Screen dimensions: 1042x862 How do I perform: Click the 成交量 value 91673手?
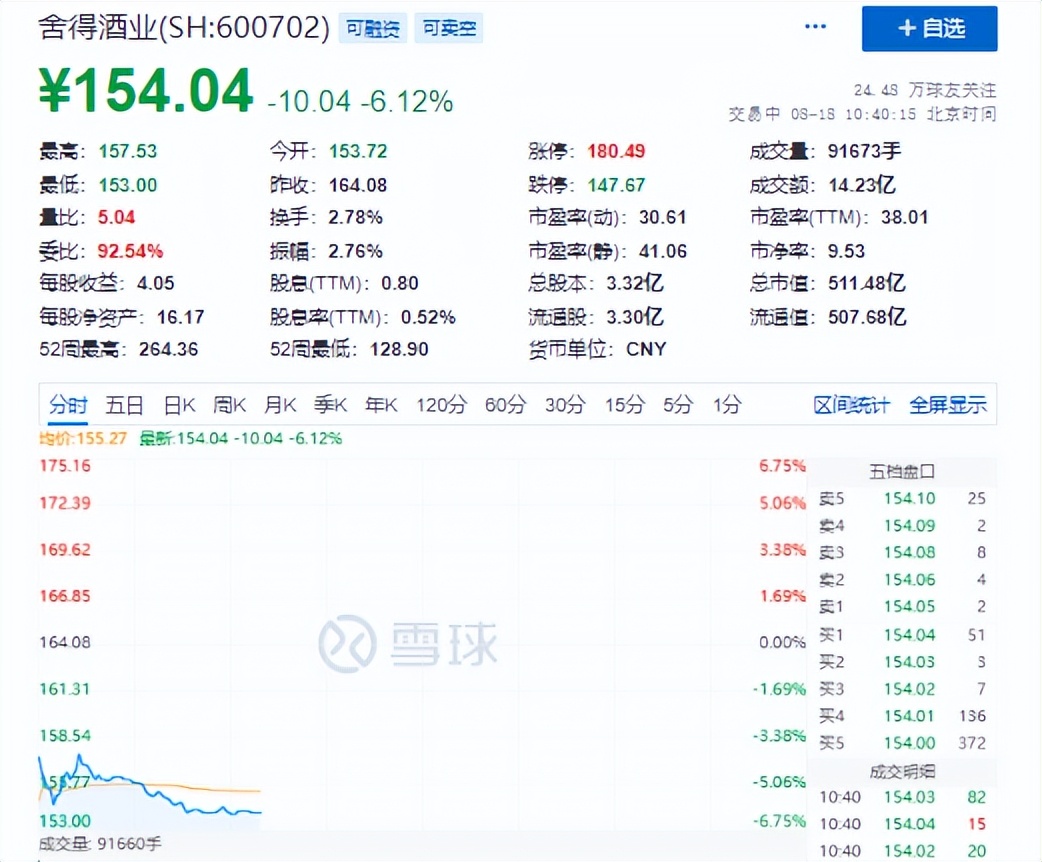pyautogui.click(x=864, y=151)
